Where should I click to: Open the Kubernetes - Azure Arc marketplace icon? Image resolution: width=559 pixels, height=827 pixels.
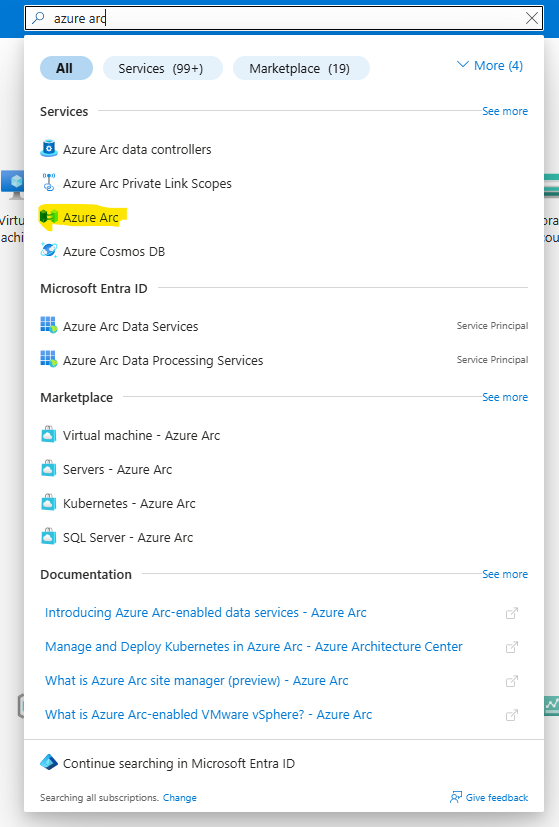(49, 503)
